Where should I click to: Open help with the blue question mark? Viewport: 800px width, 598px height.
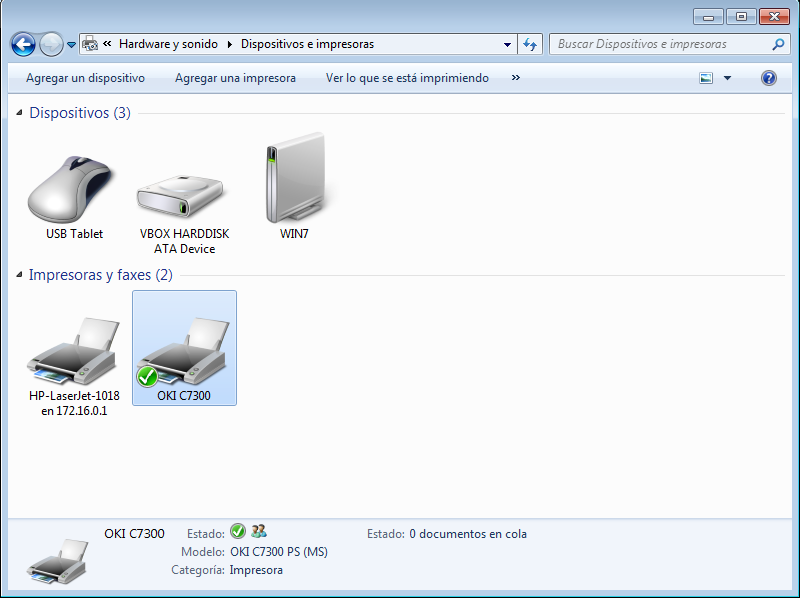click(x=769, y=78)
